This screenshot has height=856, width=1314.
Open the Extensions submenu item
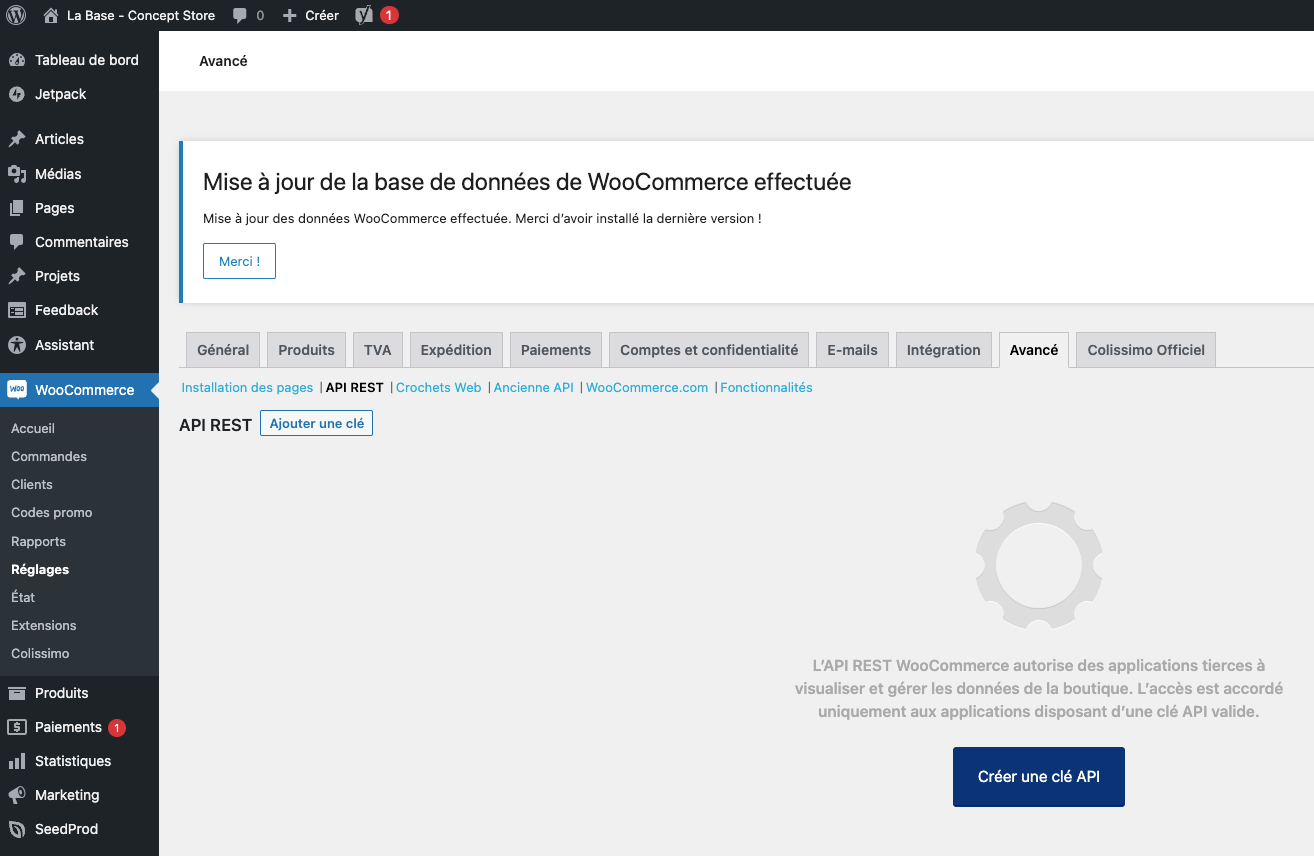(x=44, y=625)
